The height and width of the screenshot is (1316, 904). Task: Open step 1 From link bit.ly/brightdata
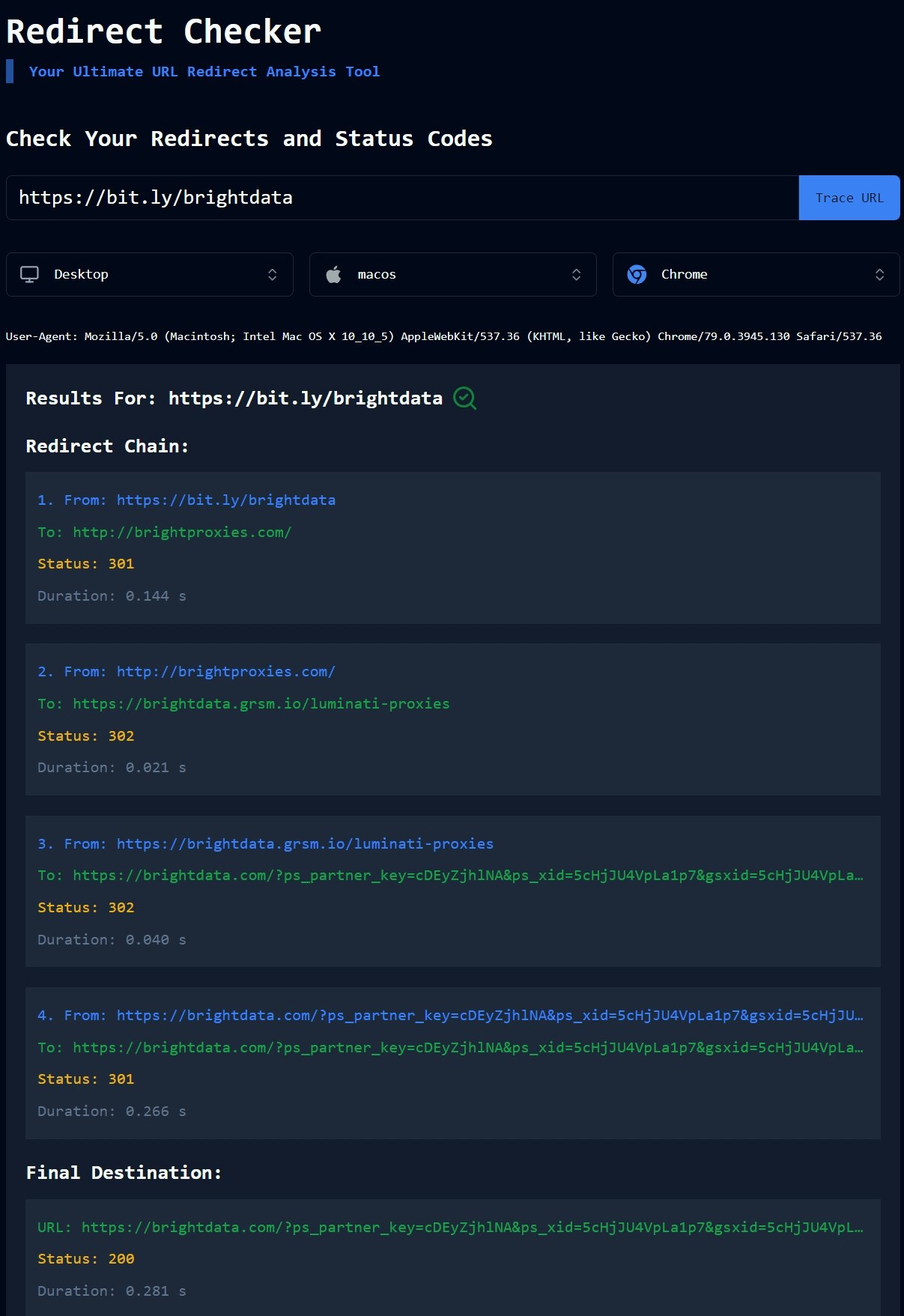click(226, 500)
